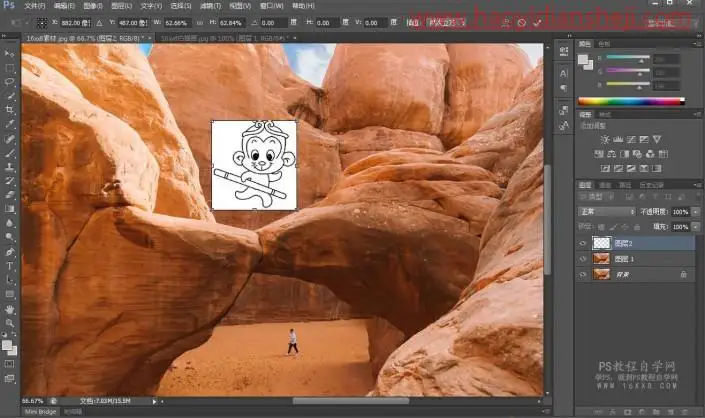
Task: Open the 图像(I) menu
Action: click(93, 6)
